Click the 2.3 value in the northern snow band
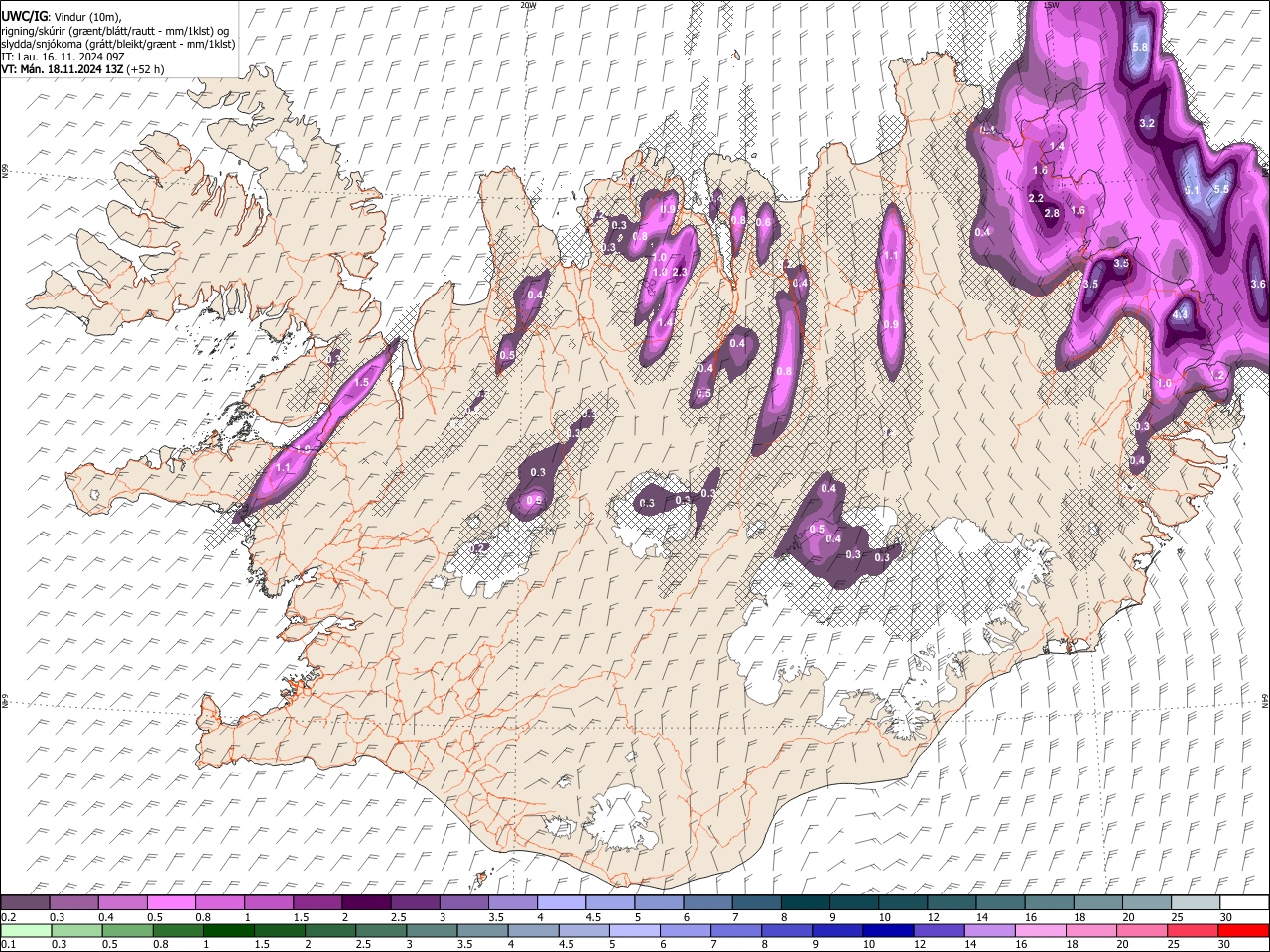1270x952 pixels. pos(680,272)
